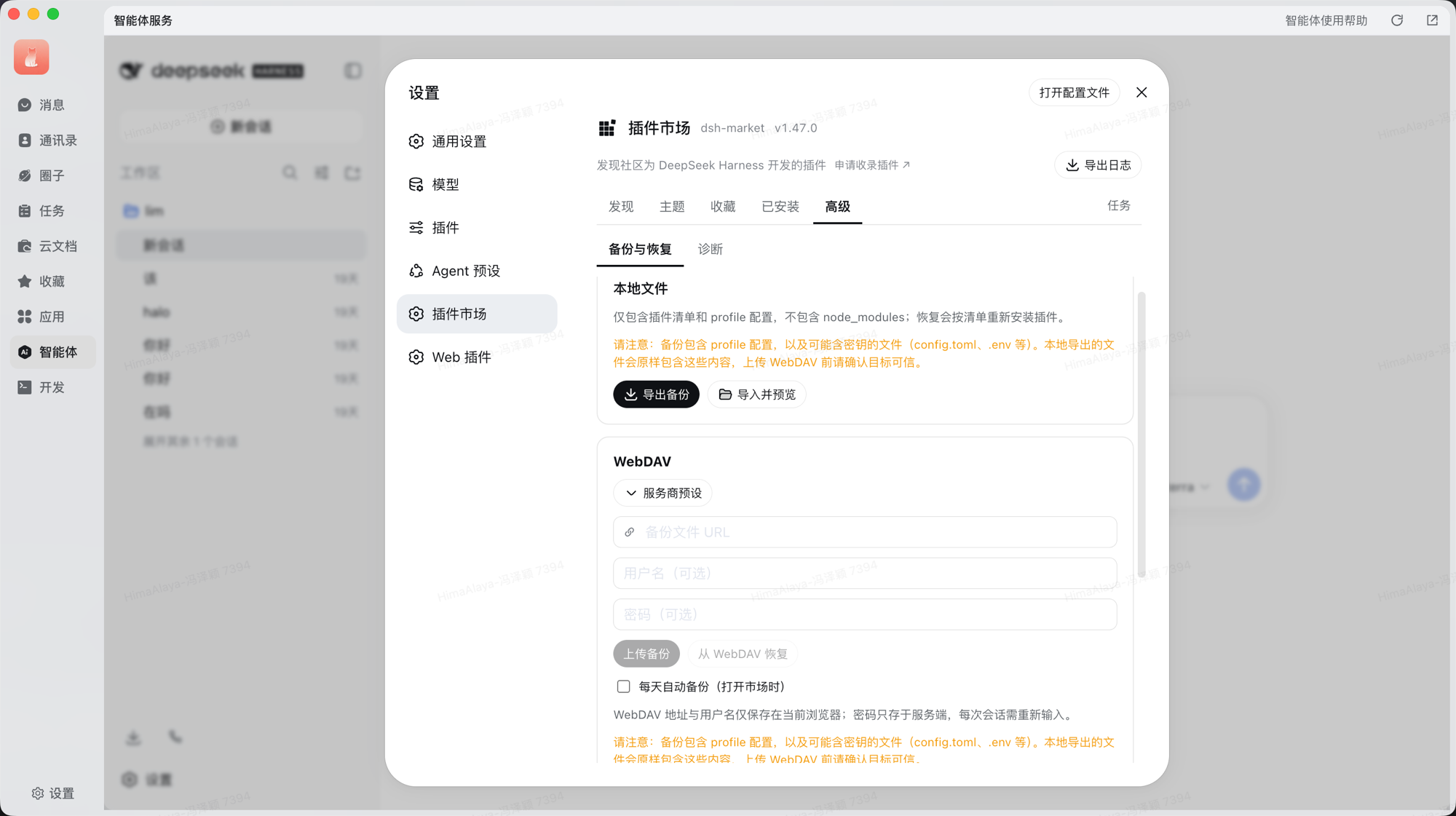Click 上传备份 upload backup button
Viewport: 1456px width, 816px height.
click(646, 654)
